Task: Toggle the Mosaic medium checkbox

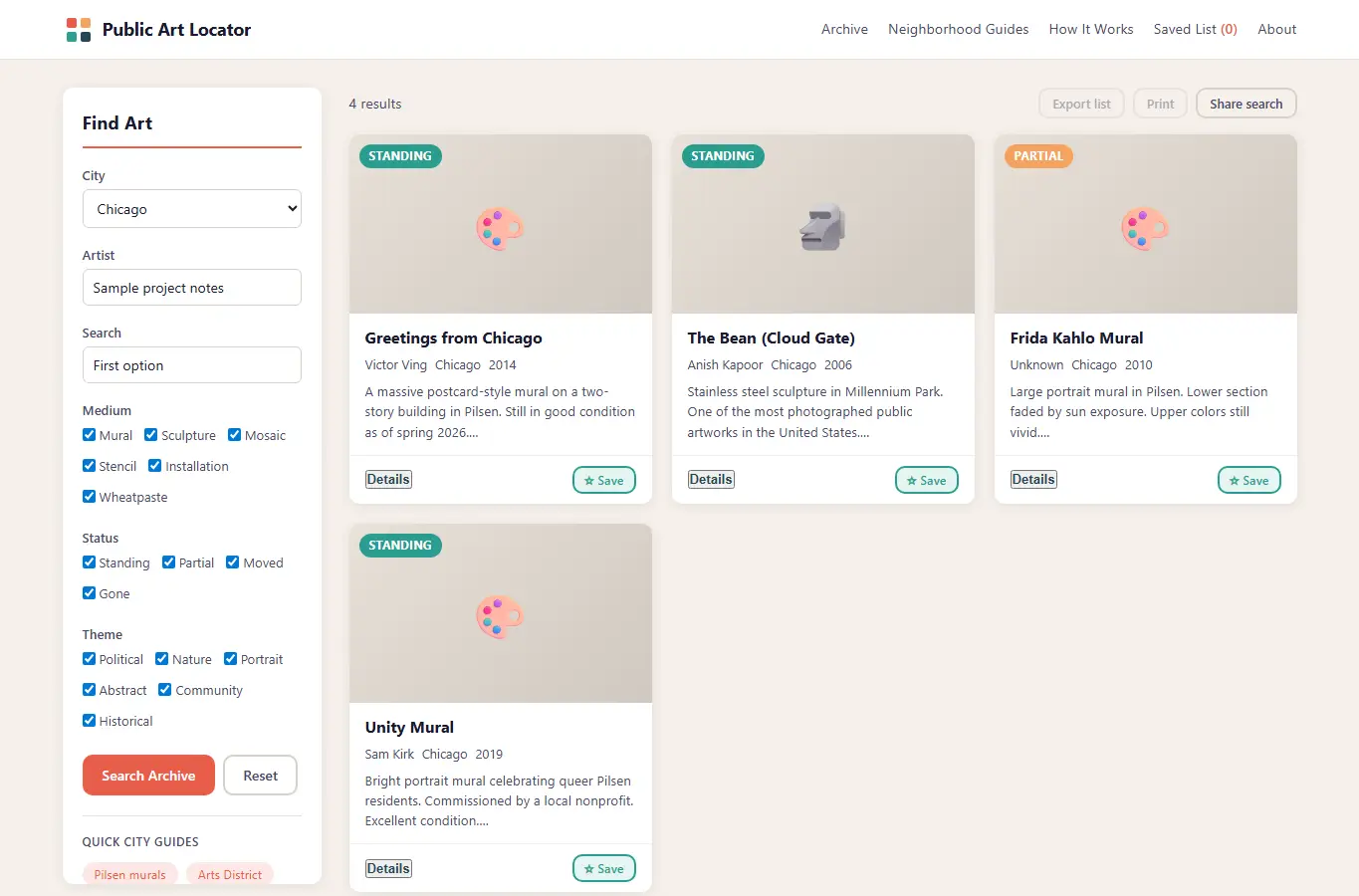Action: (x=235, y=435)
